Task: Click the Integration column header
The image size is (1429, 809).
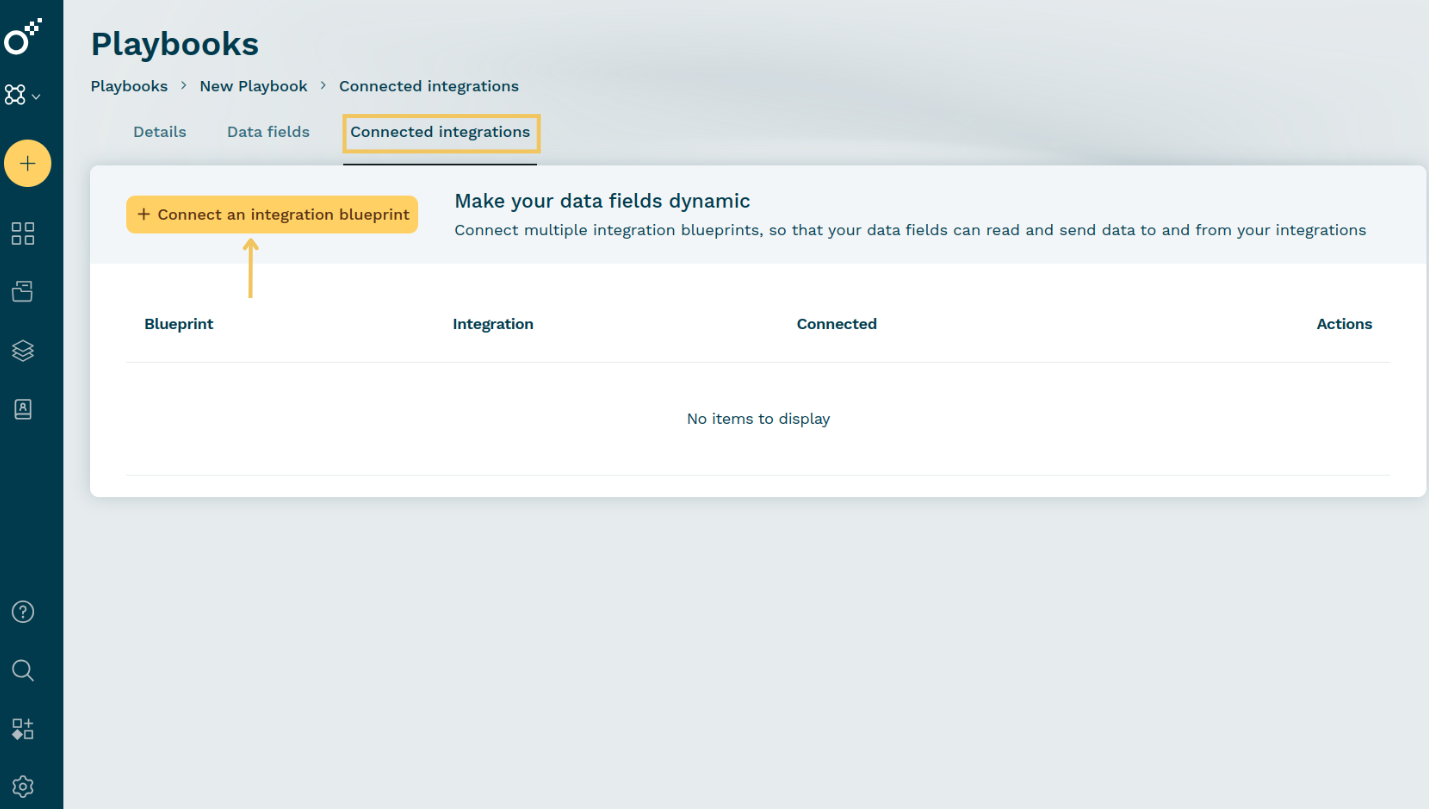Action: point(493,324)
